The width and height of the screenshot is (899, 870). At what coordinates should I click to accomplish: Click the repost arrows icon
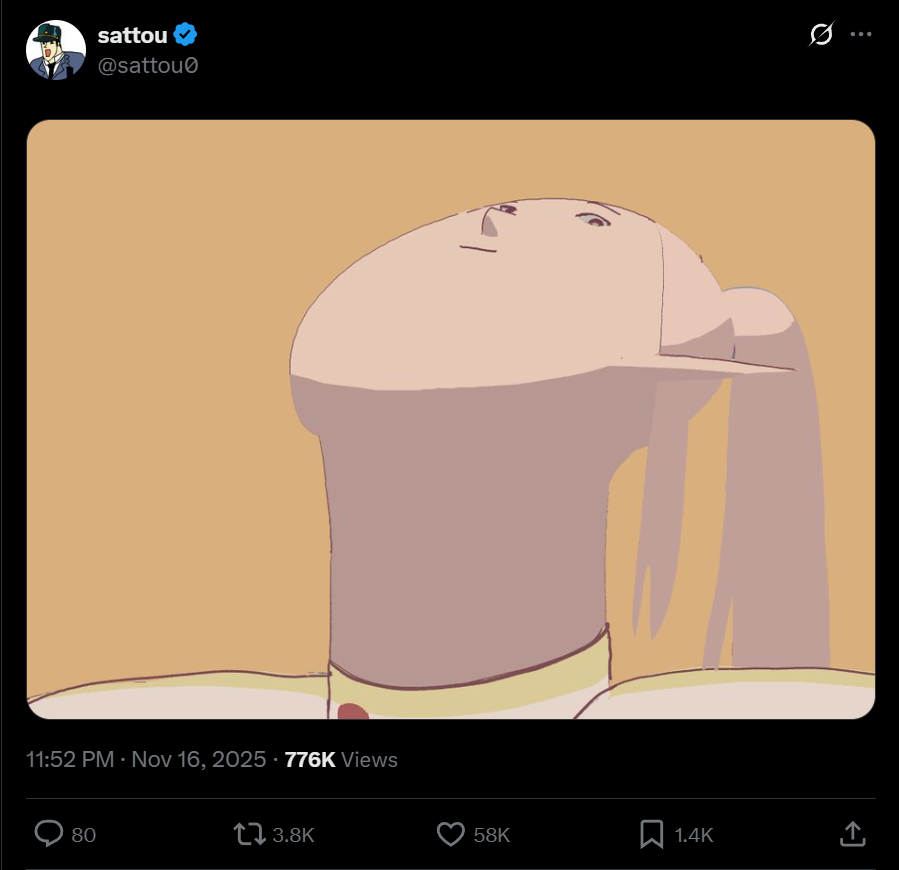coord(248,834)
